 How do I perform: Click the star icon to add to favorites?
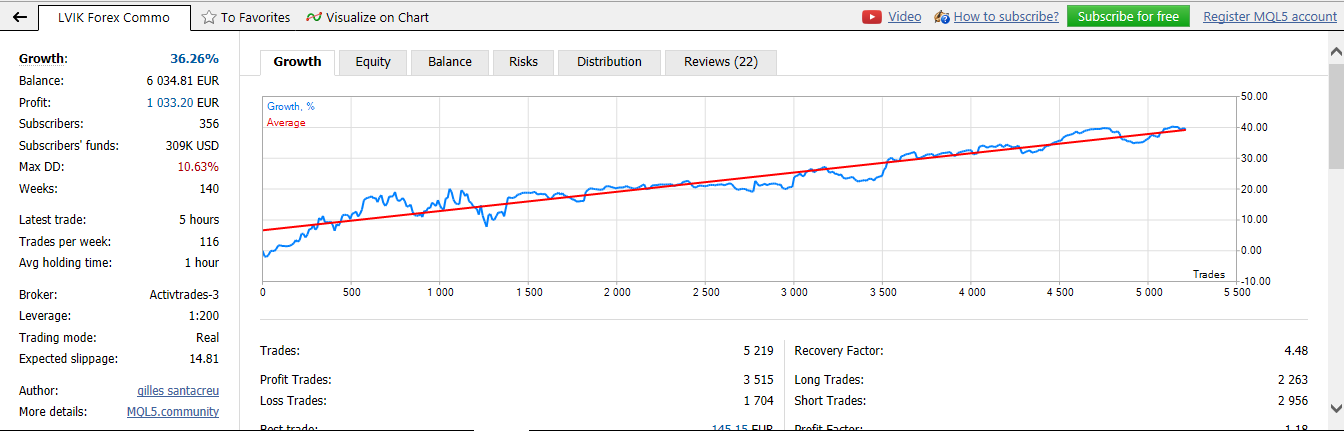(x=209, y=17)
